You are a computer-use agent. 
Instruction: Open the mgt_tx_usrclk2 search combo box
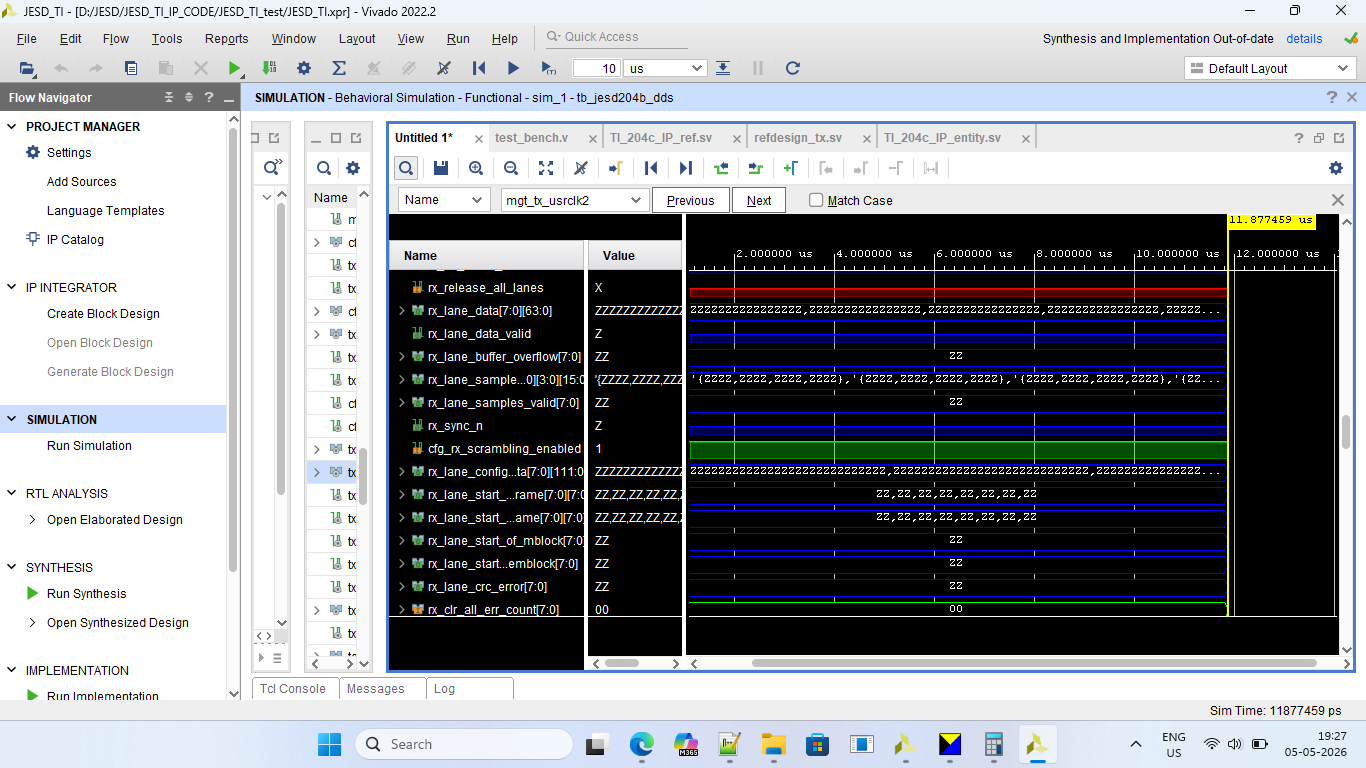[575, 200]
